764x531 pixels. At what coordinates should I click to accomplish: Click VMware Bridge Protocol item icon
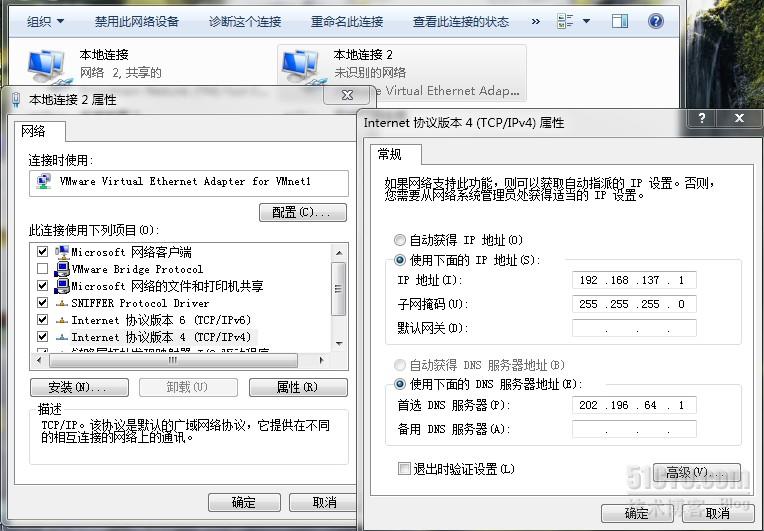pyautogui.click(x=62, y=268)
